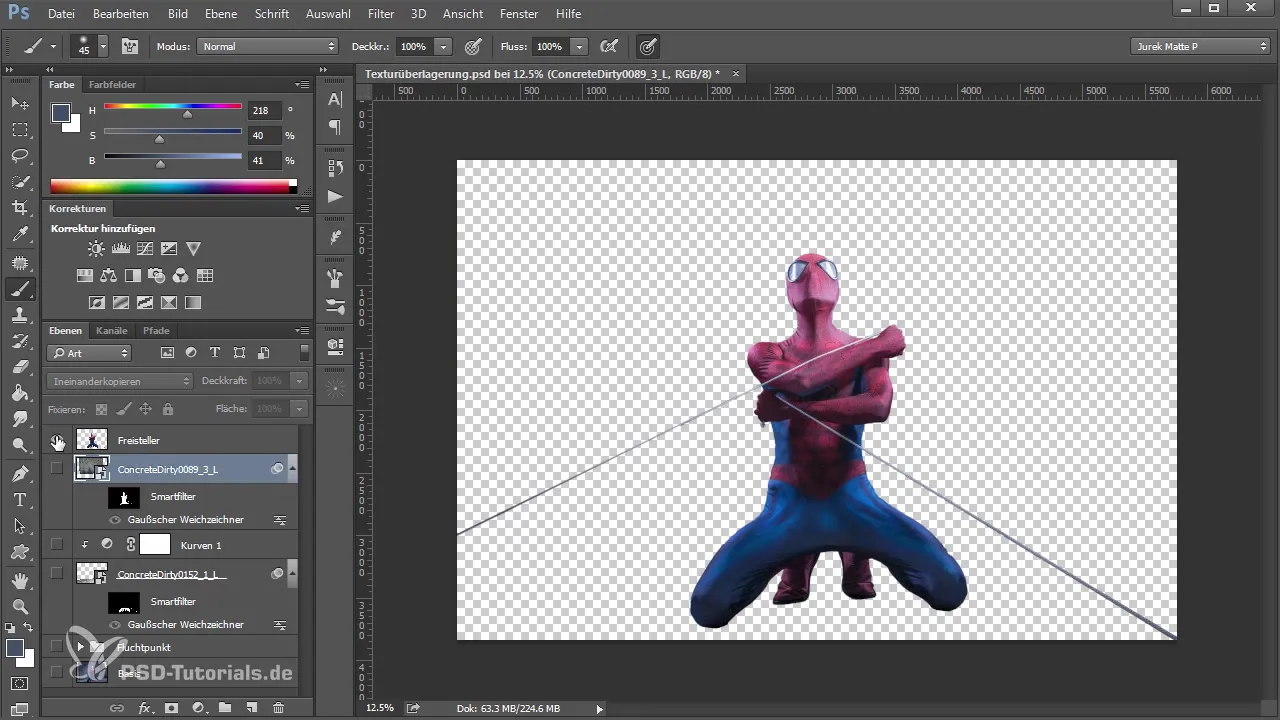Click the Smartfilter label under ConcreteDirty0152_1_L
This screenshot has width=1280, height=720.
click(x=173, y=602)
